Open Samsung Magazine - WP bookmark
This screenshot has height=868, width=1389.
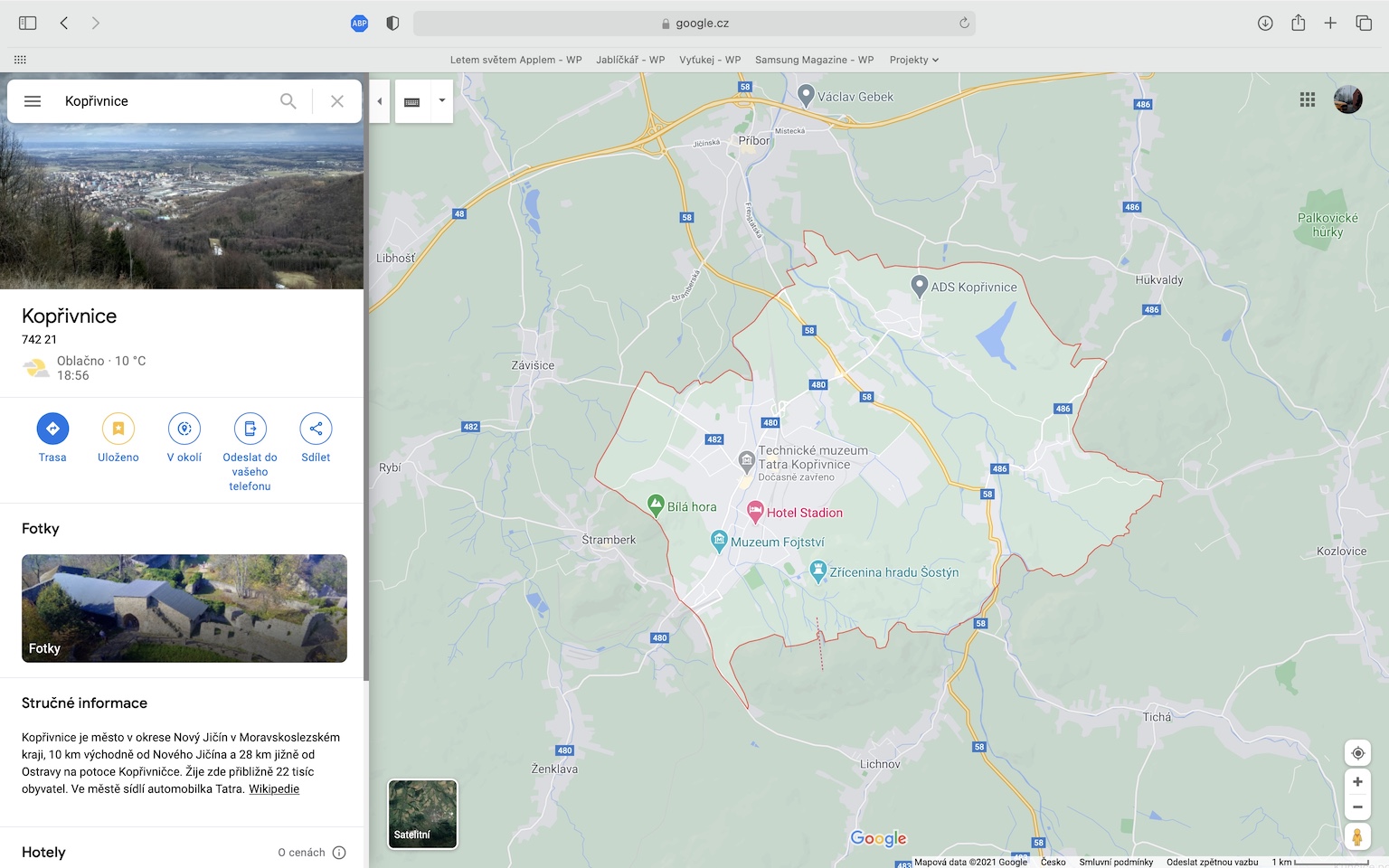[x=815, y=60]
